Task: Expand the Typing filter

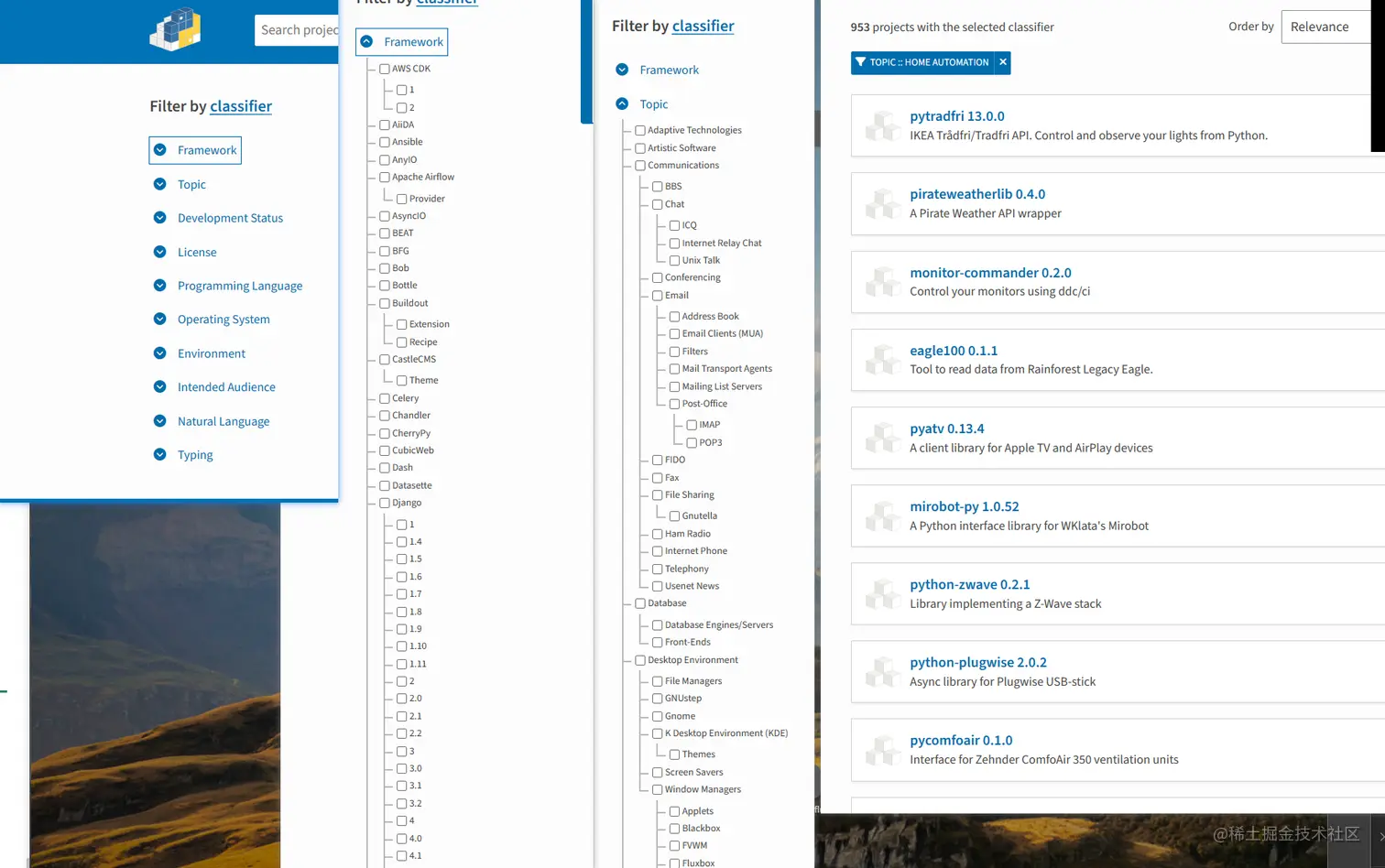Action: click(x=183, y=455)
